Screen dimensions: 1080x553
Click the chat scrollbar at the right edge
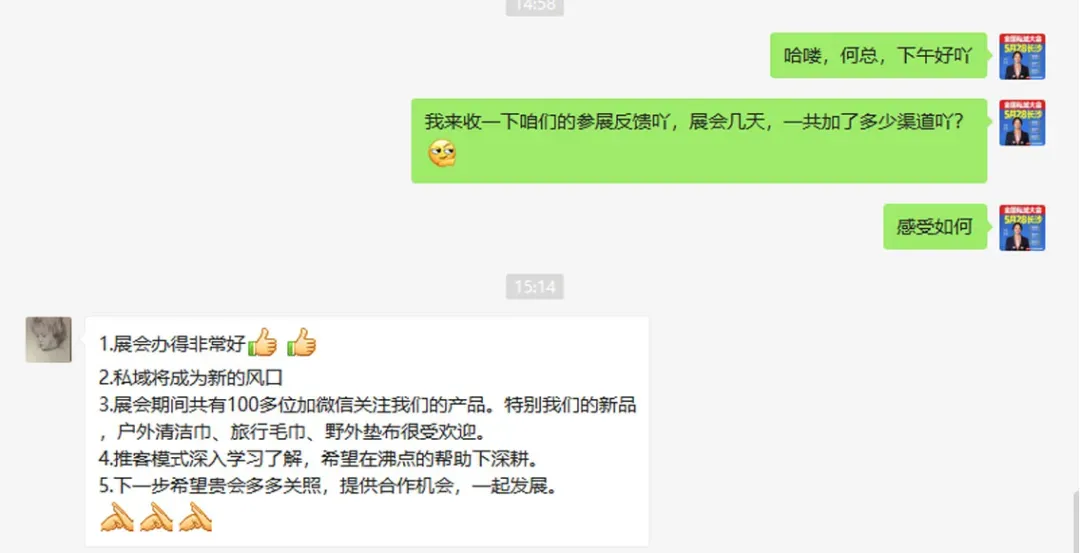point(1075,520)
